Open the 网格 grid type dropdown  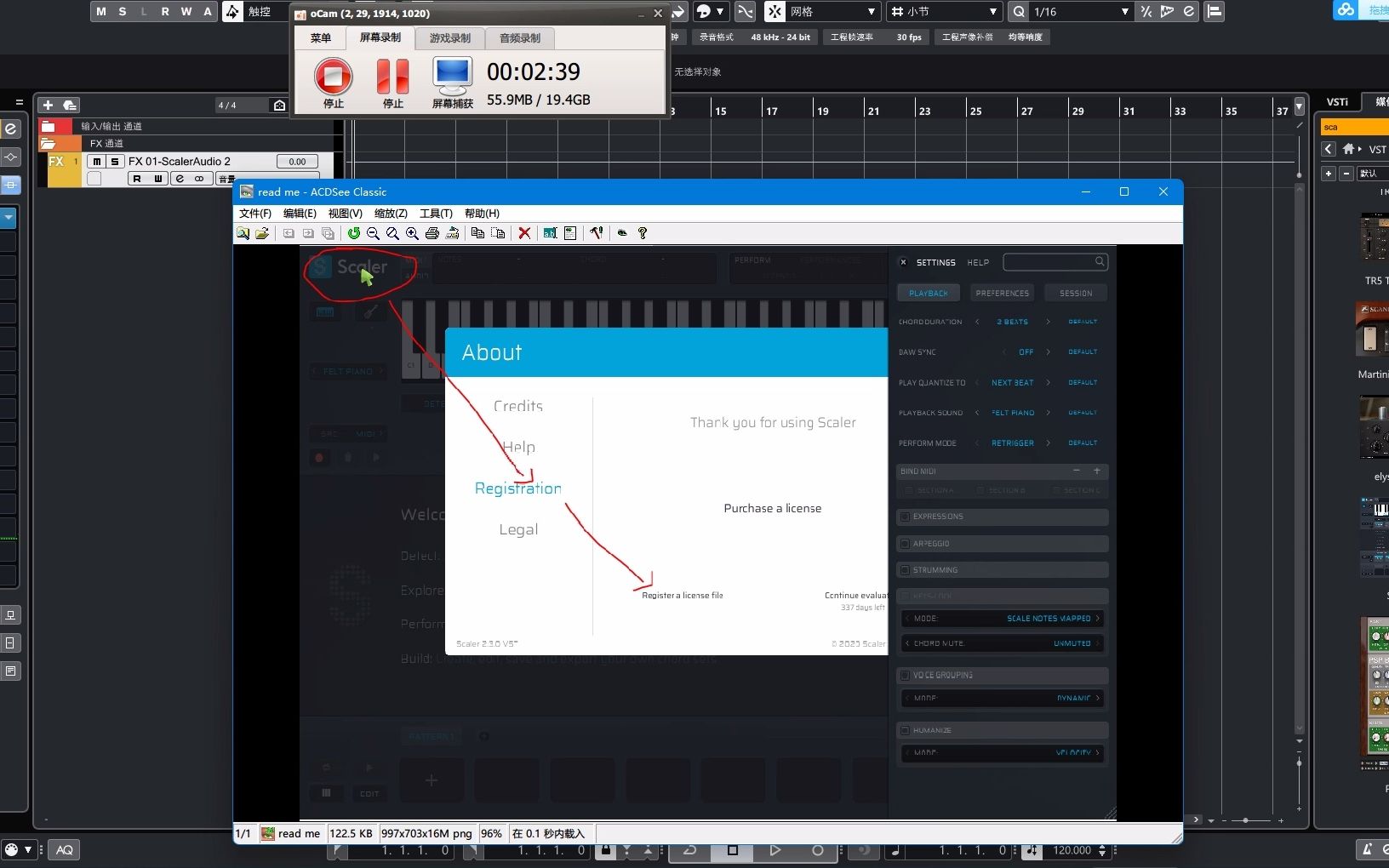point(870,12)
